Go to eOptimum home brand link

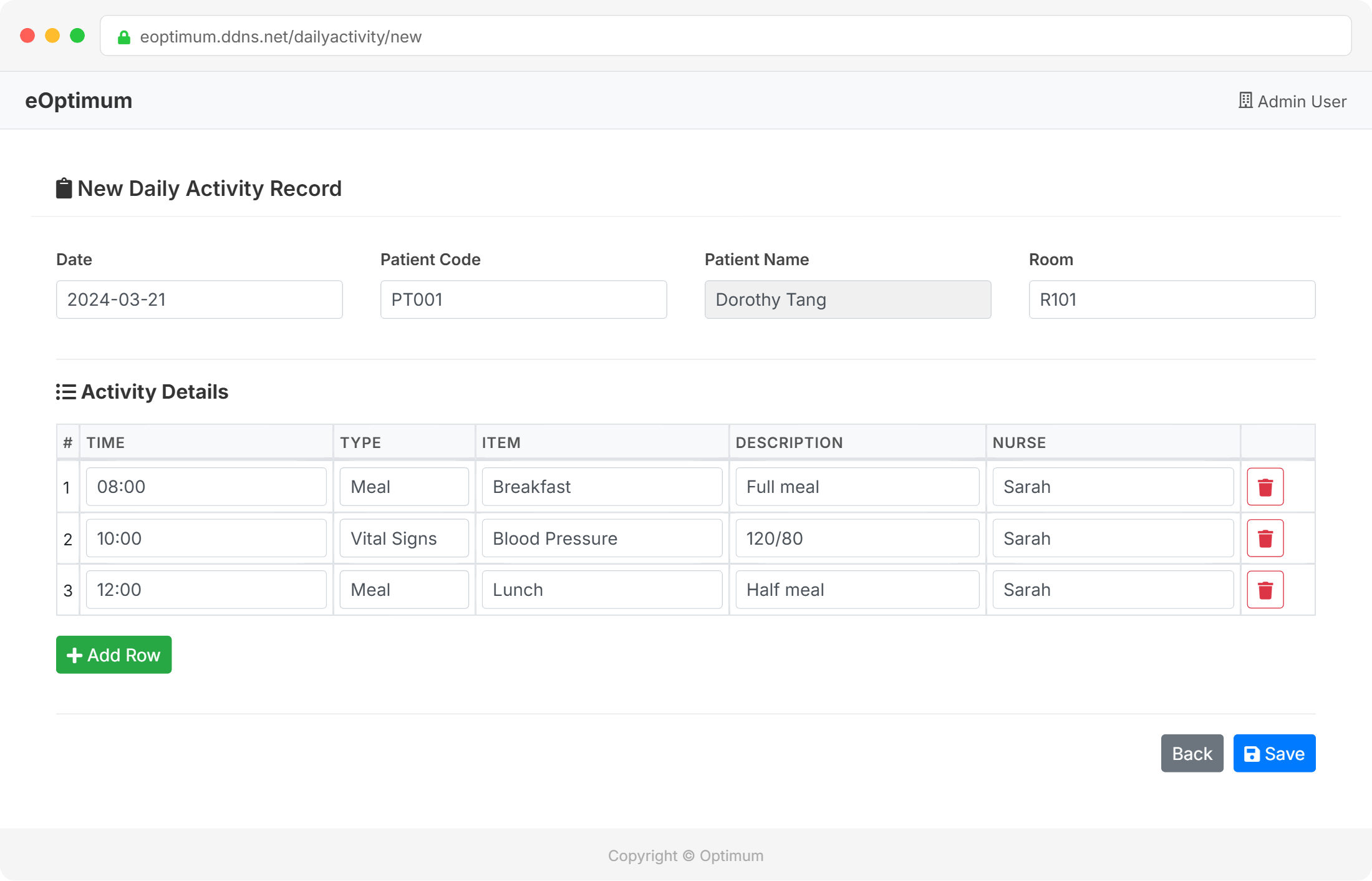click(x=79, y=100)
